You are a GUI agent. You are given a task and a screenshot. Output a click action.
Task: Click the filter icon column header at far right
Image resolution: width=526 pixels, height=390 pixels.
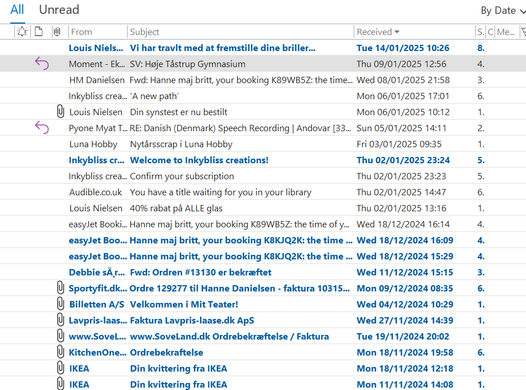pos(523,32)
